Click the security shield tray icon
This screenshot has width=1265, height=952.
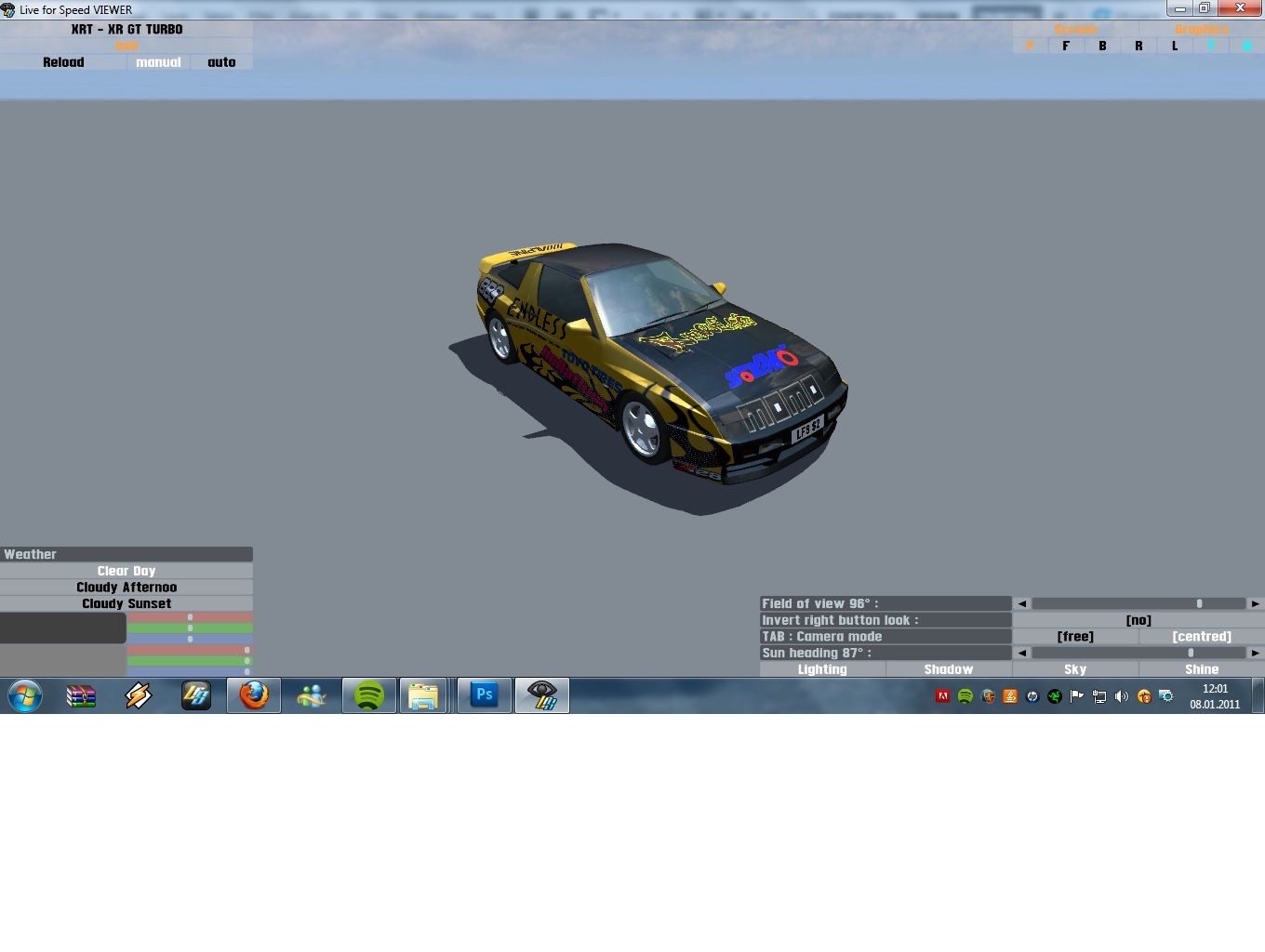(x=988, y=696)
